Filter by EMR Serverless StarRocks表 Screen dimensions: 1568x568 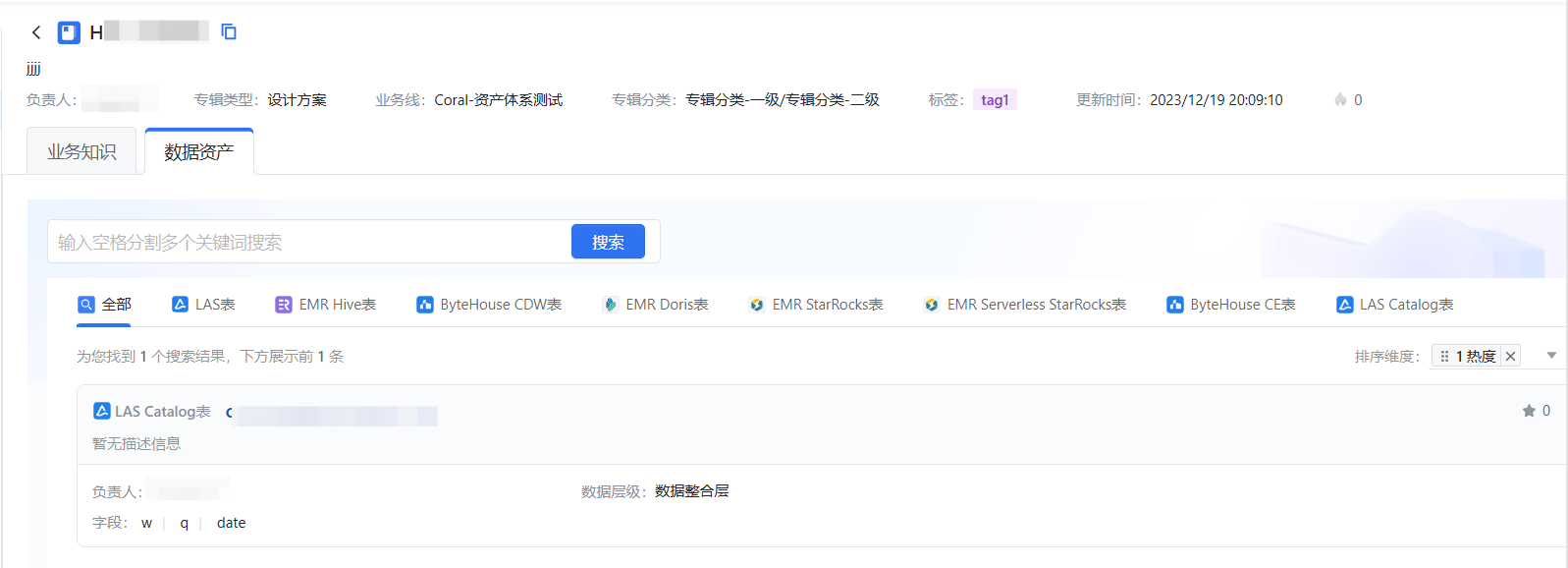1025,305
